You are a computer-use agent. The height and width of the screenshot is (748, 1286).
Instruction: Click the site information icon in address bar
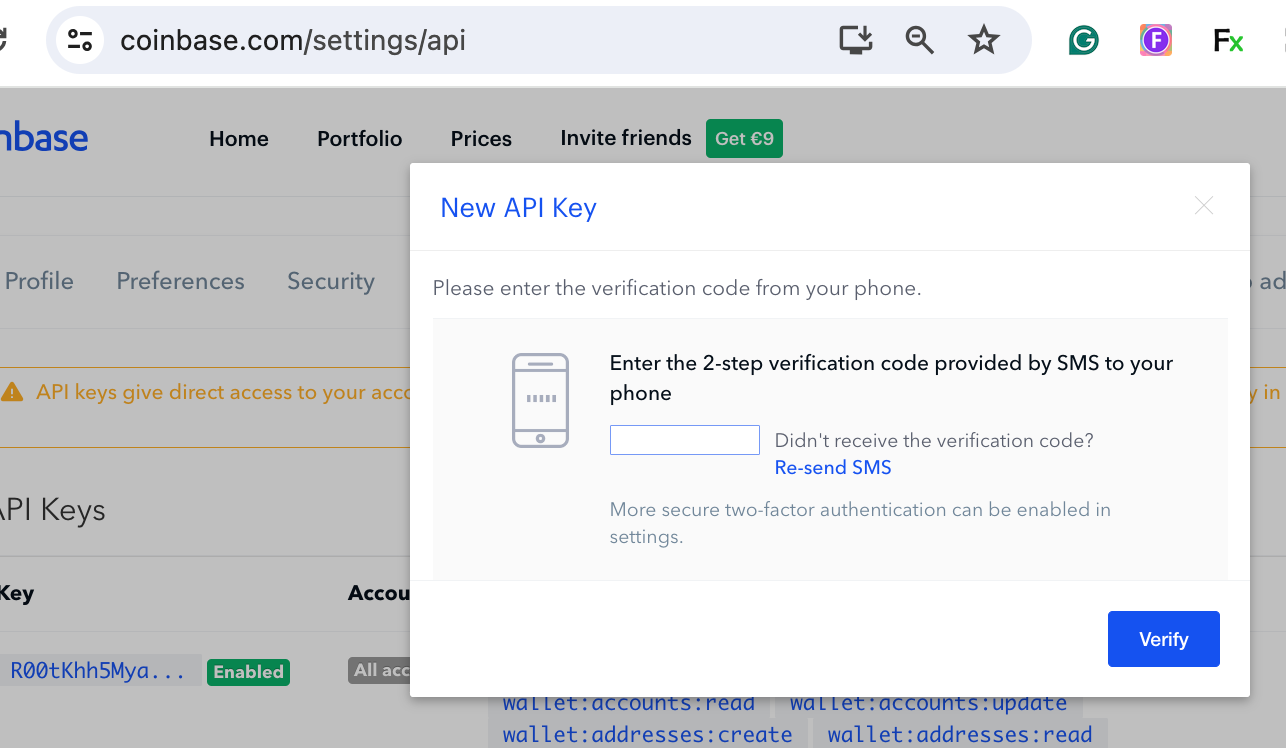[x=80, y=40]
